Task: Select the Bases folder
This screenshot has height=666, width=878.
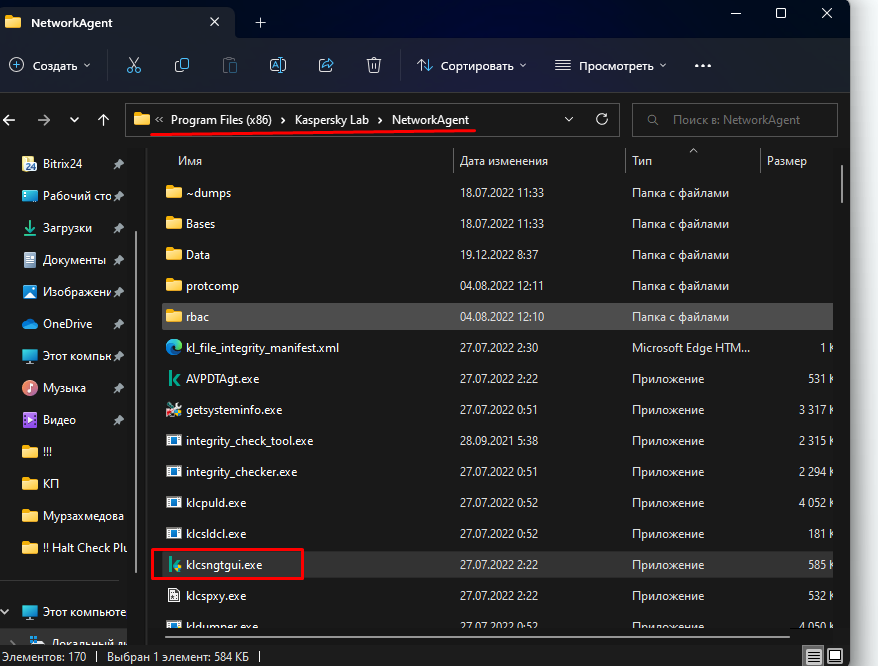Action: point(497,223)
